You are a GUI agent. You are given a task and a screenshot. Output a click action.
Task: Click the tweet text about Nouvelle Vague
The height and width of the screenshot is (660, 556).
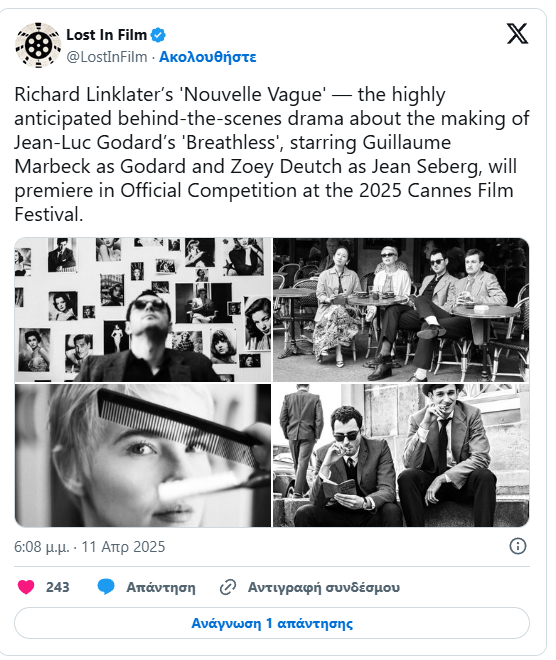tap(272, 154)
